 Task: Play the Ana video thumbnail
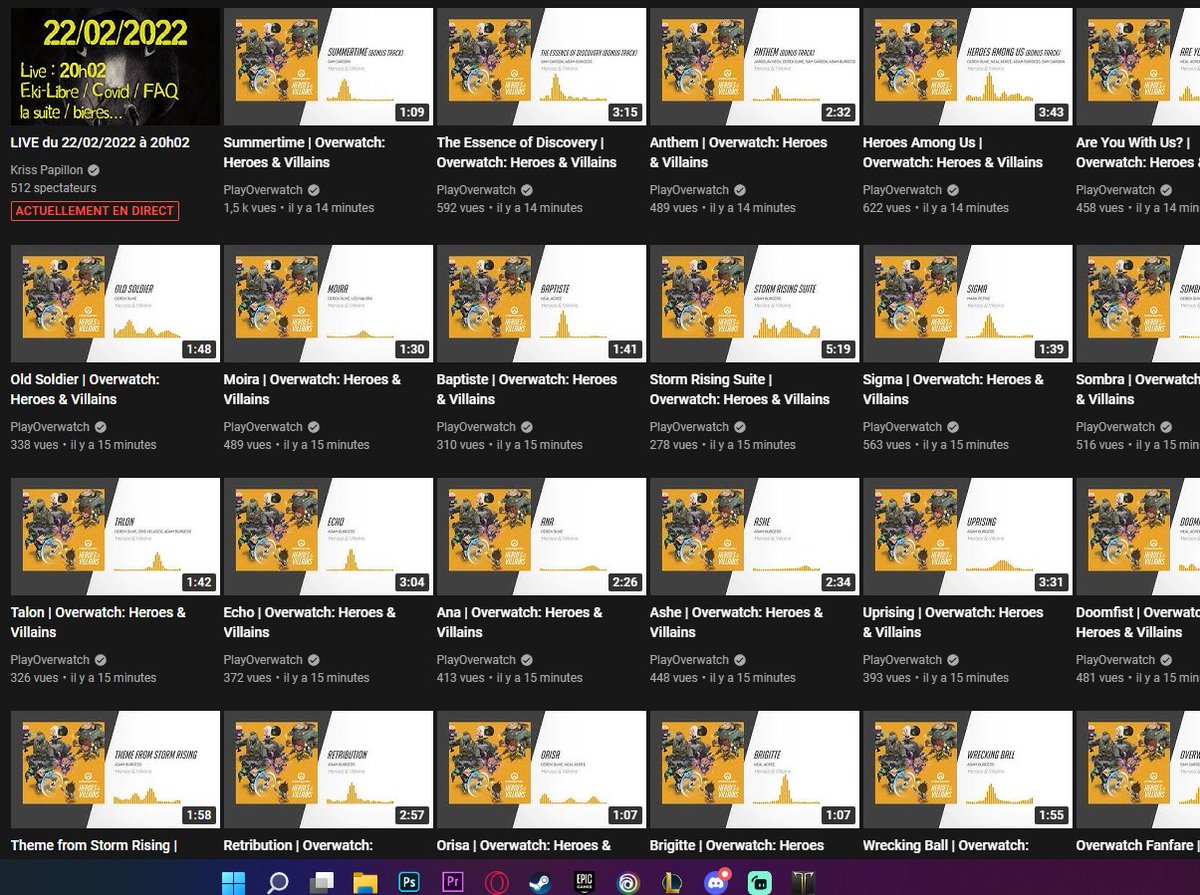click(541, 537)
